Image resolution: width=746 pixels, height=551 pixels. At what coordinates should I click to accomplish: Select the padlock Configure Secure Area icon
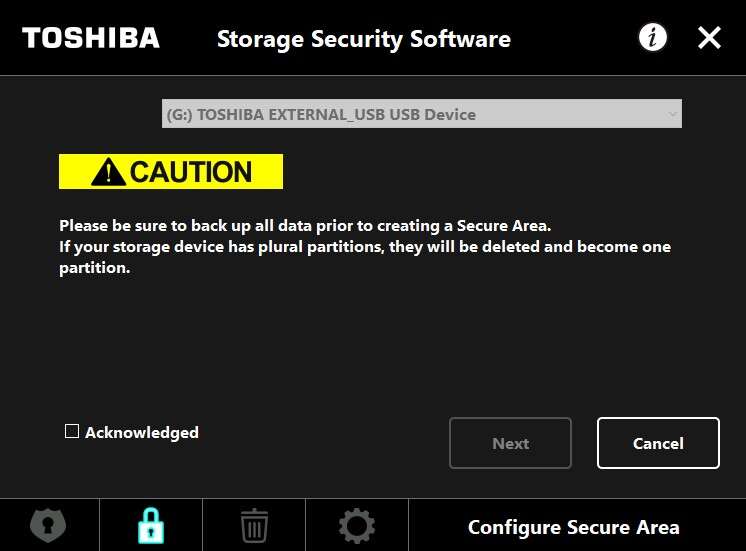pos(151,525)
